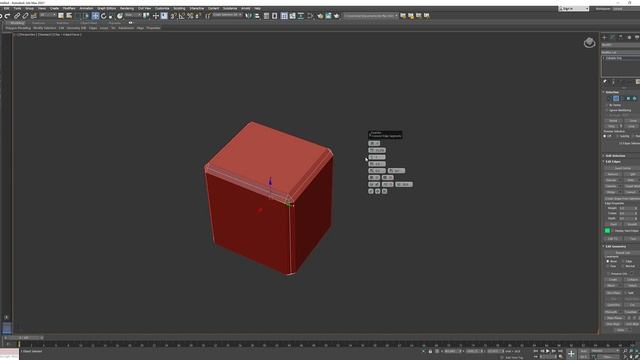Open the named selection sets dropdown
This screenshot has height=360, width=640.
pos(227,15)
